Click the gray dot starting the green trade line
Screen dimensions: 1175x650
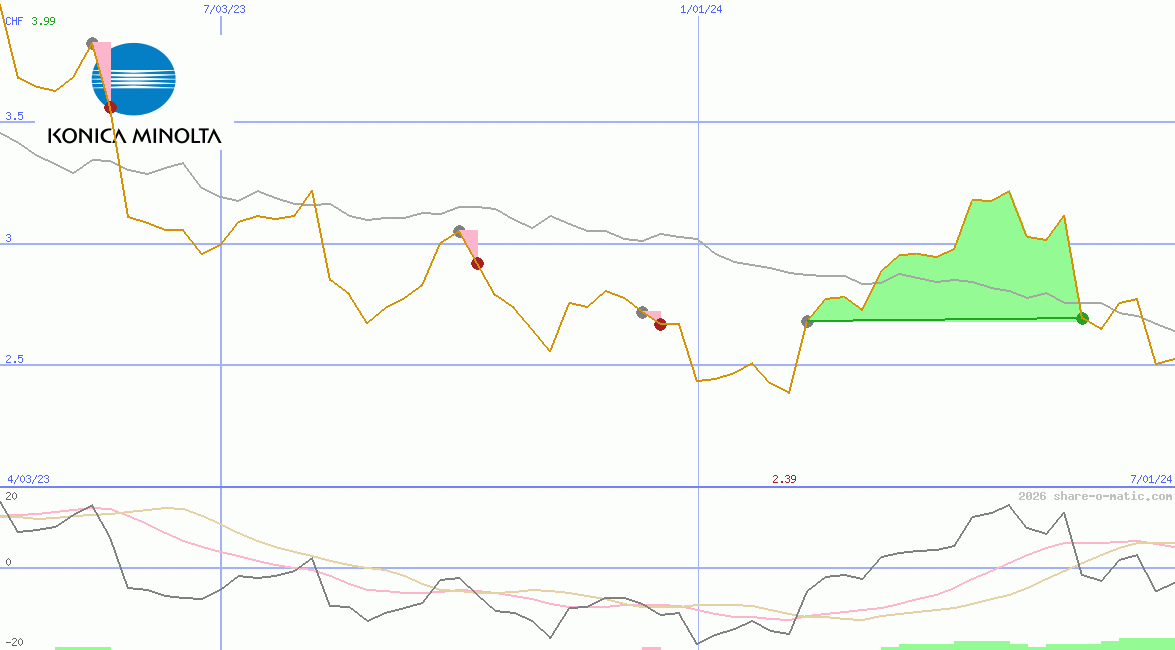point(806,321)
